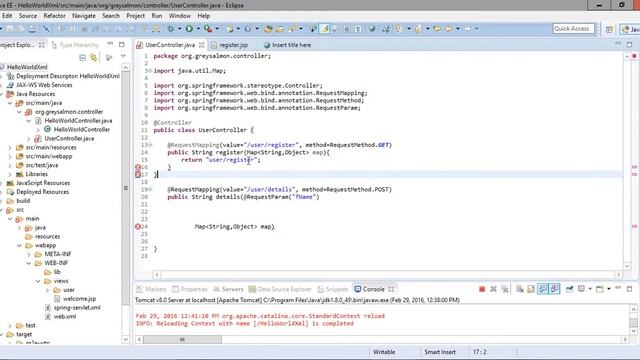The height and width of the screenshot is (360, 640).
Task: Click the Open Console icon
Action: point(600,289)
